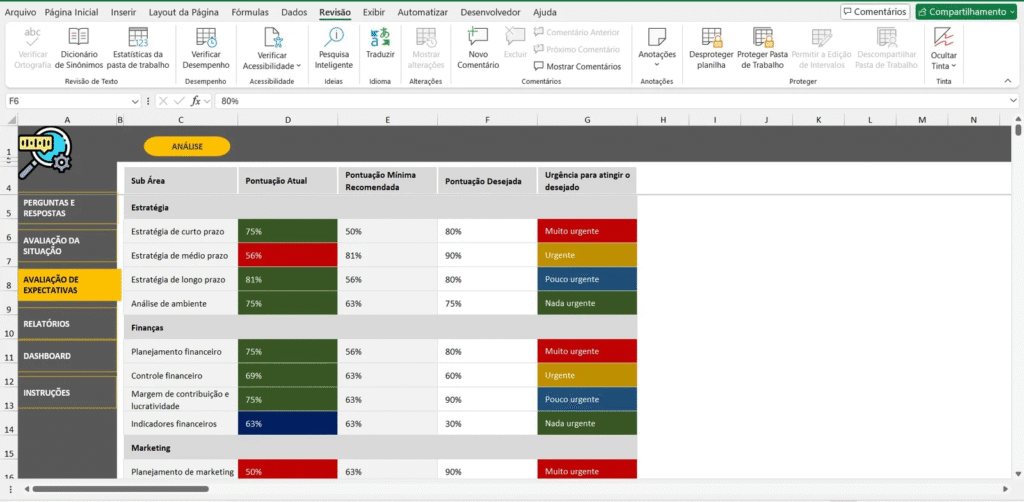Viewport: 1024px width, 502px height.
Task: Click Proteger Pasta de Trabalho
Action: (762, 48)
